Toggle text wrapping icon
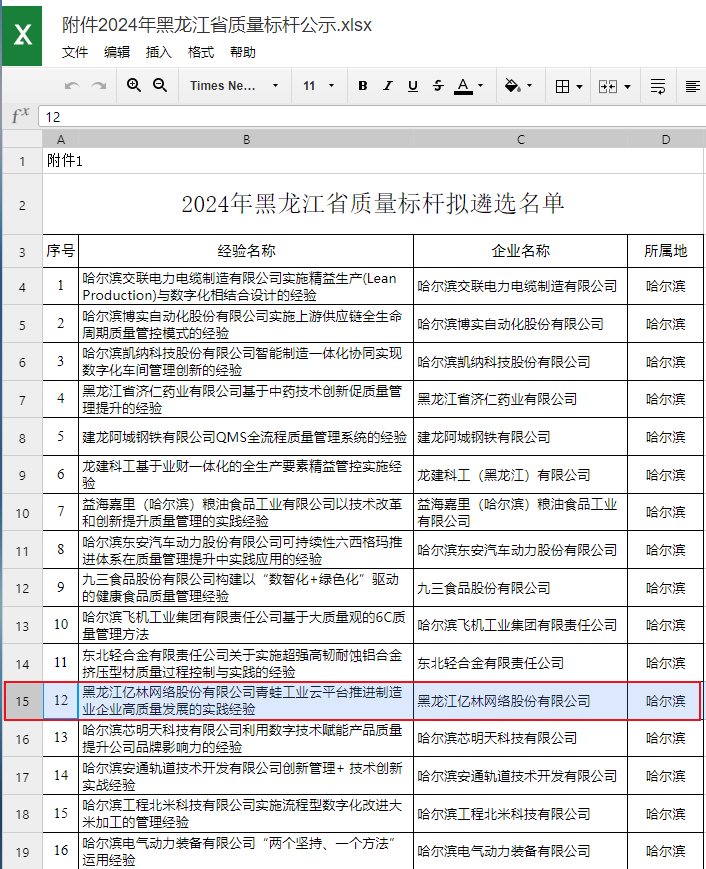This screenshot has height=869, width=706. pos(658,86)
